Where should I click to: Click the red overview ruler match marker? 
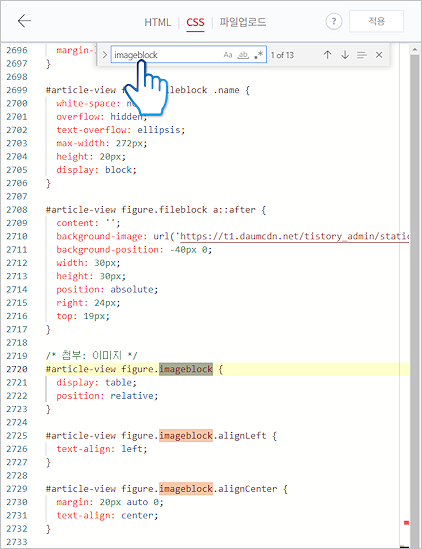406,523
